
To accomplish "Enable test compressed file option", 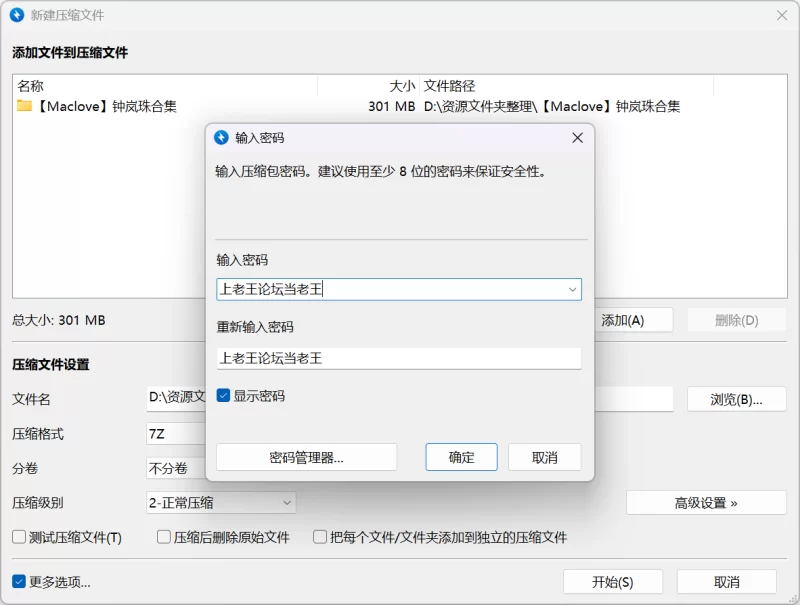I will click(19, 537).
